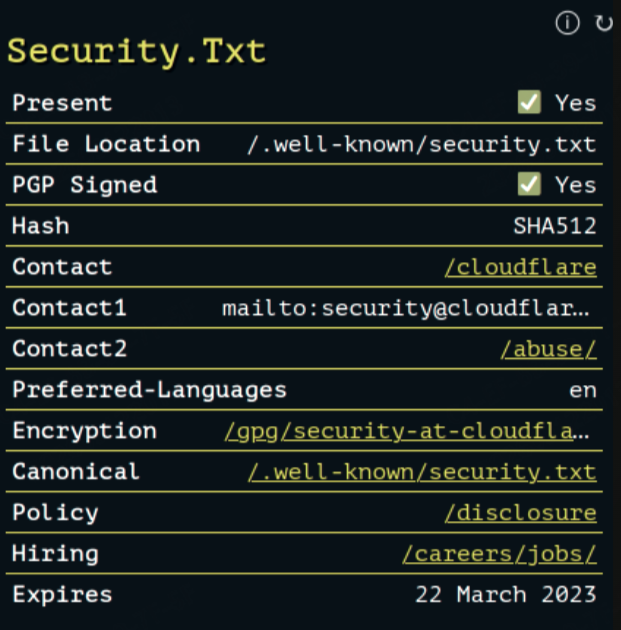This screenshot has width=621, height=630.
Task: Click the Preferred-Languages row label
Action: pyautogui.click(x=149, y=390)
